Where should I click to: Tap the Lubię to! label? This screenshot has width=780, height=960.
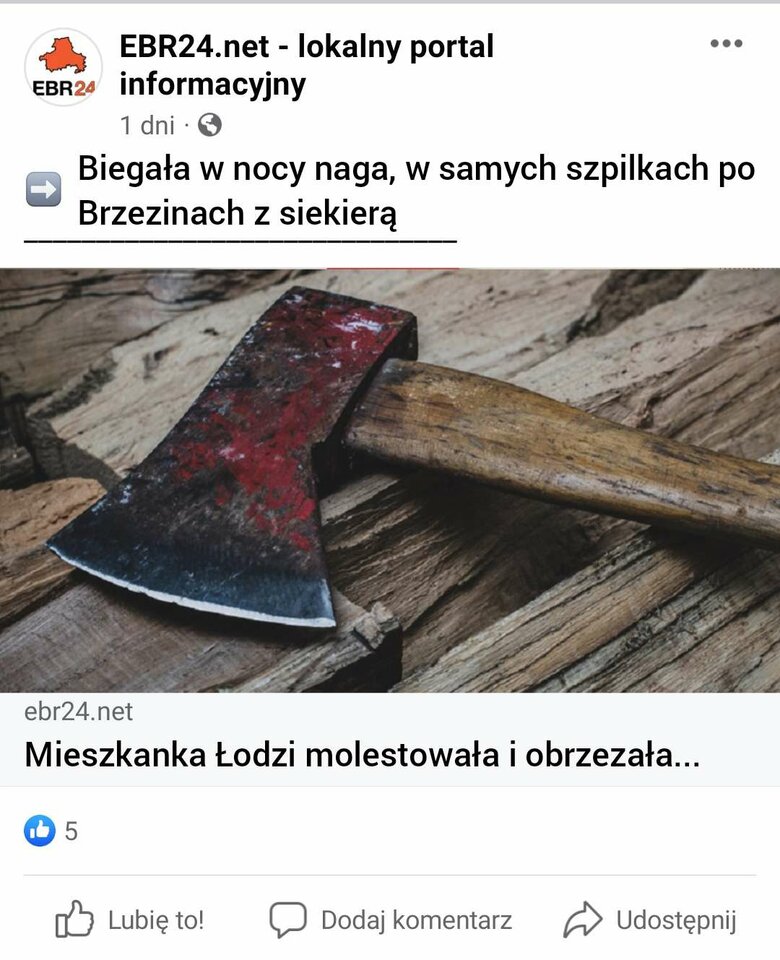156,920
